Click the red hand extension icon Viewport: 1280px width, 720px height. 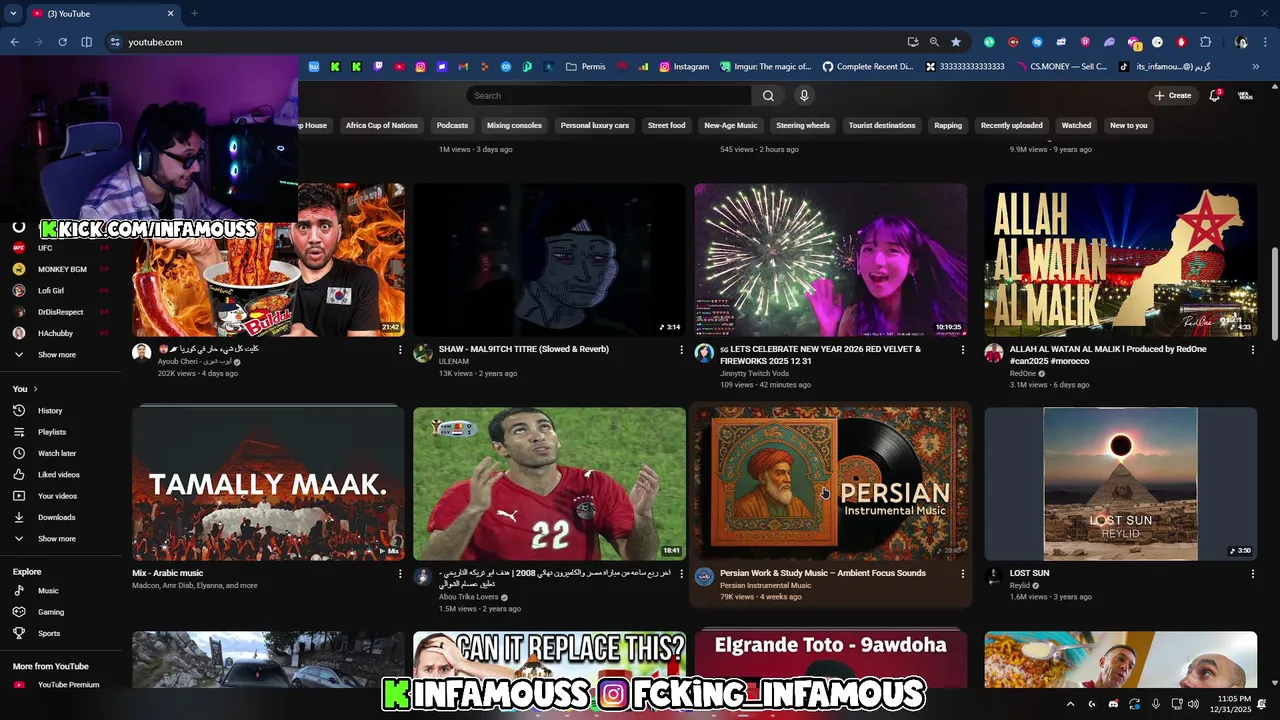(1181, 42)
